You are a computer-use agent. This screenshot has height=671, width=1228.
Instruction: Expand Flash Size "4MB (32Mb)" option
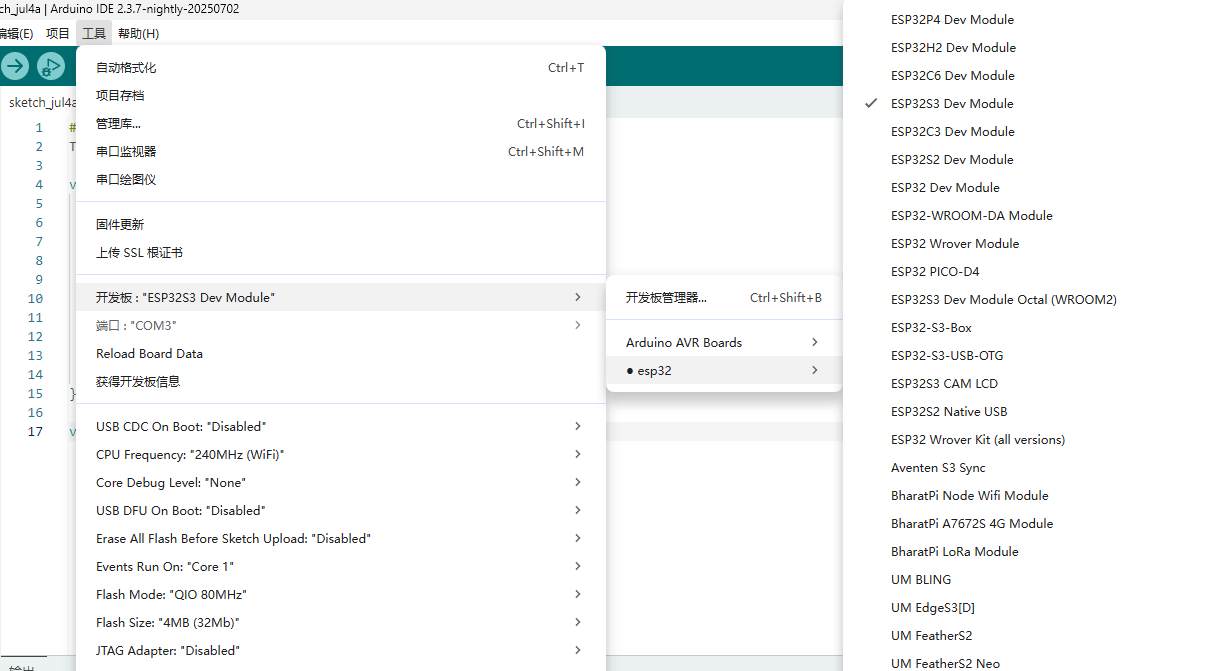point(341,623)
